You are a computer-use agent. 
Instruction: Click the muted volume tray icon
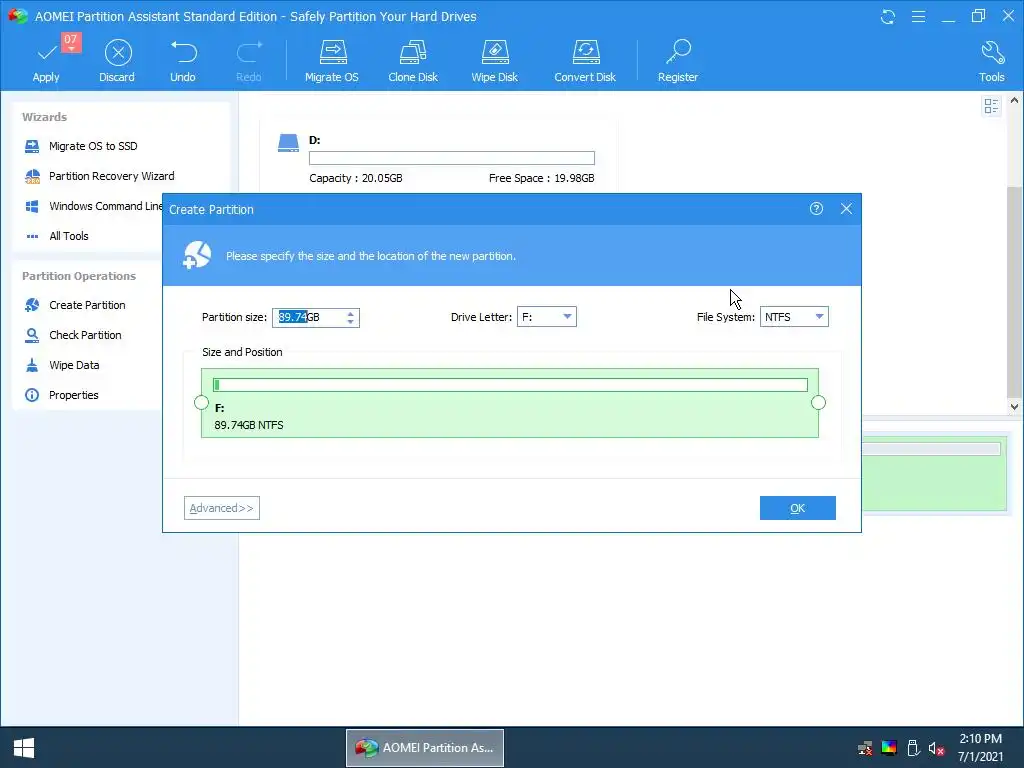pos(936,748)
